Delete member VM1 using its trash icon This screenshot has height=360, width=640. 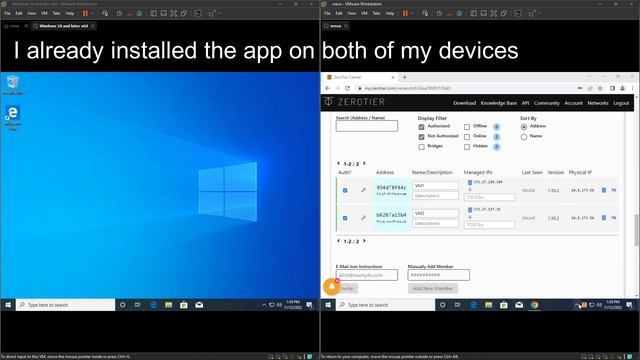pos(604,190)
